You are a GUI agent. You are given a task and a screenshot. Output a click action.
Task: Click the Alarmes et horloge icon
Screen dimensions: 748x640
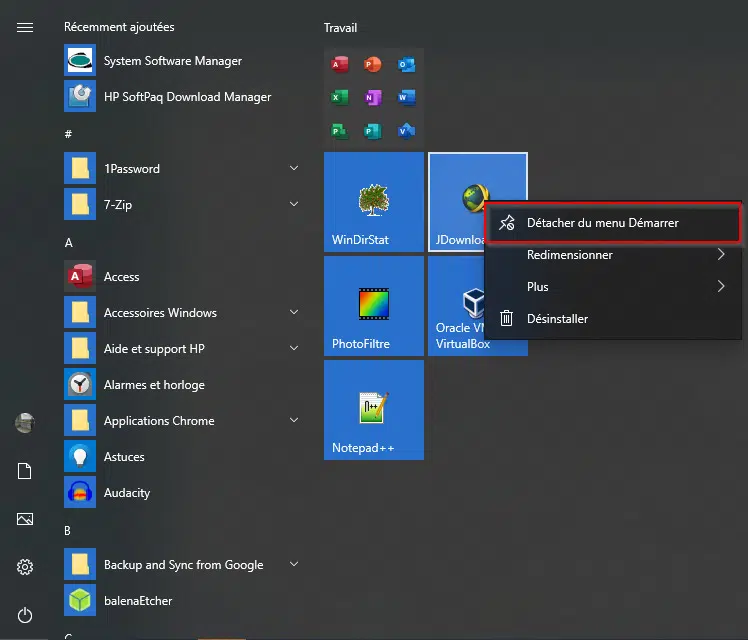(x=80, y=384)
